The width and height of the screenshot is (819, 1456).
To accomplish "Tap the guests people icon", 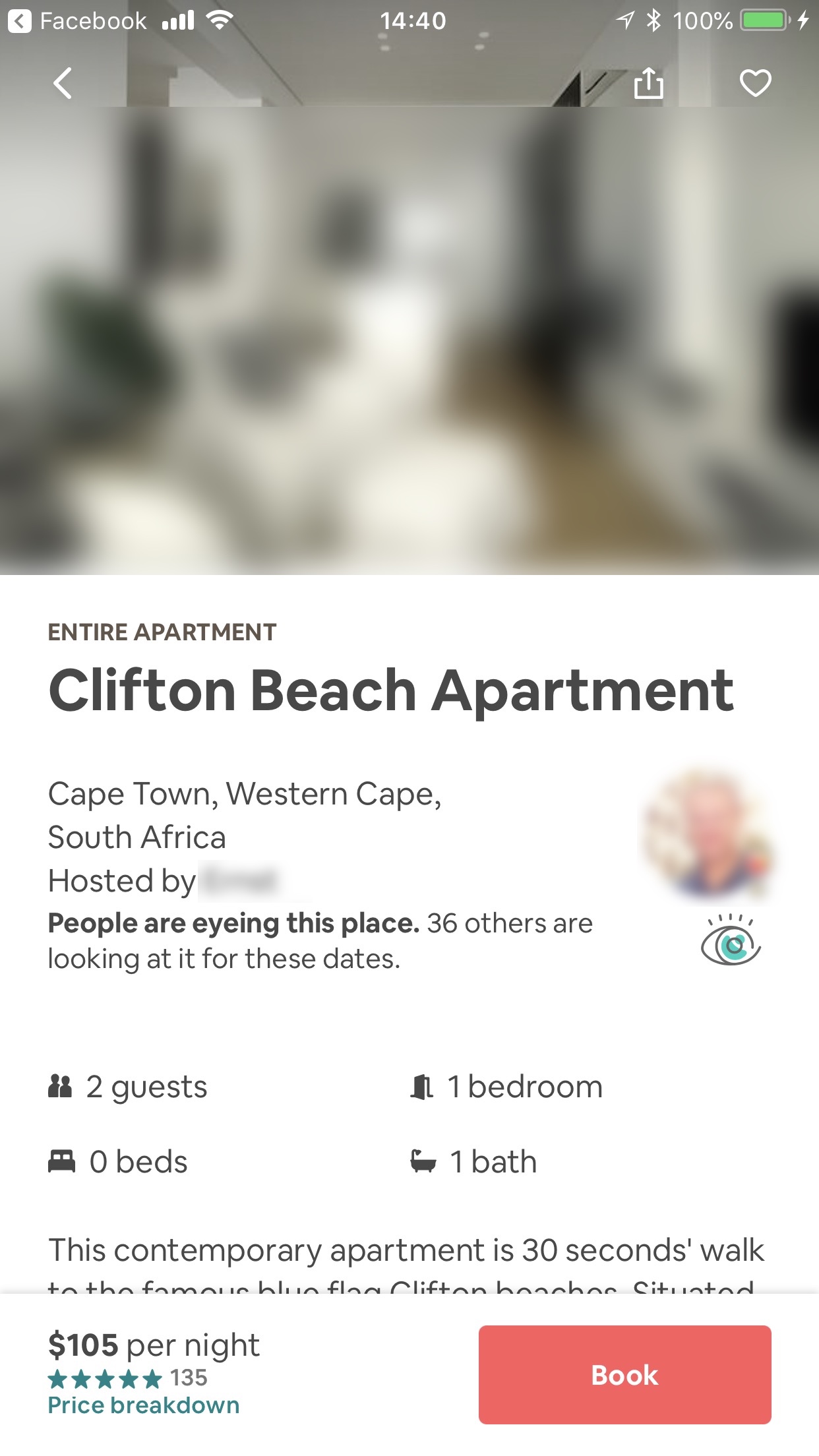I will pyautogui.click(x=60, y=1086).
